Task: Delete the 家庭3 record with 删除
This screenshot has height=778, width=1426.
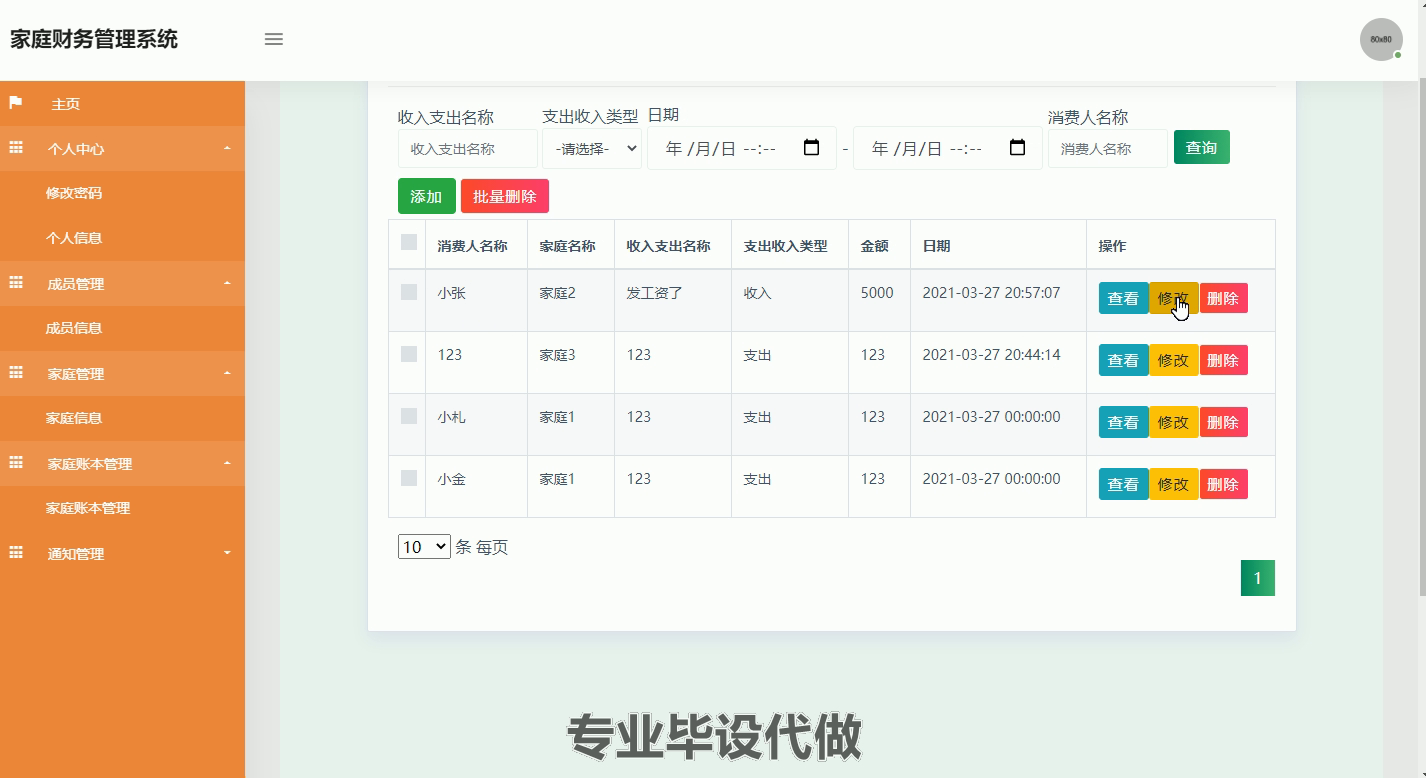Action: tap(1223, 360)
